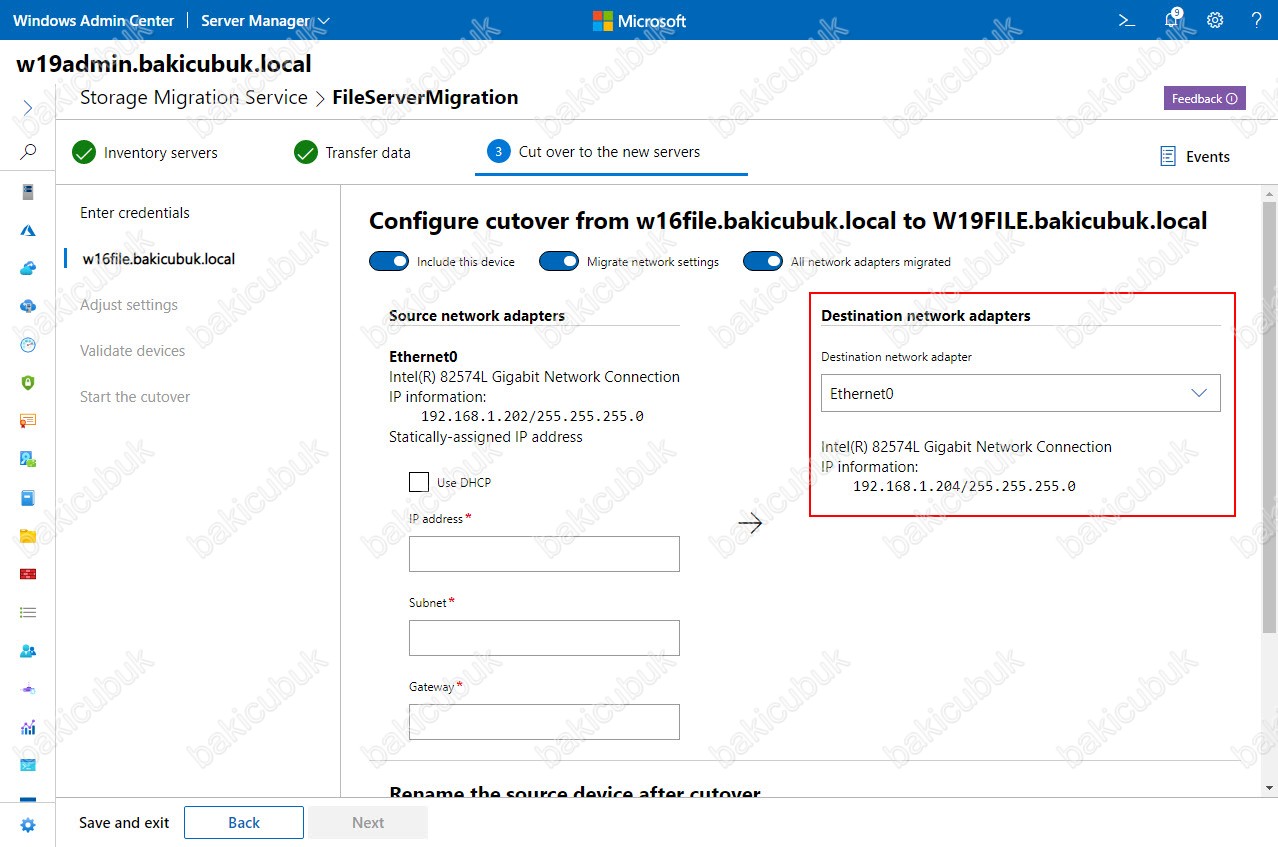Image resolution: width=1278 pixels, height=847 pixels.
Task: Open the Devices tool icon
Action: (x=28, y=459)
